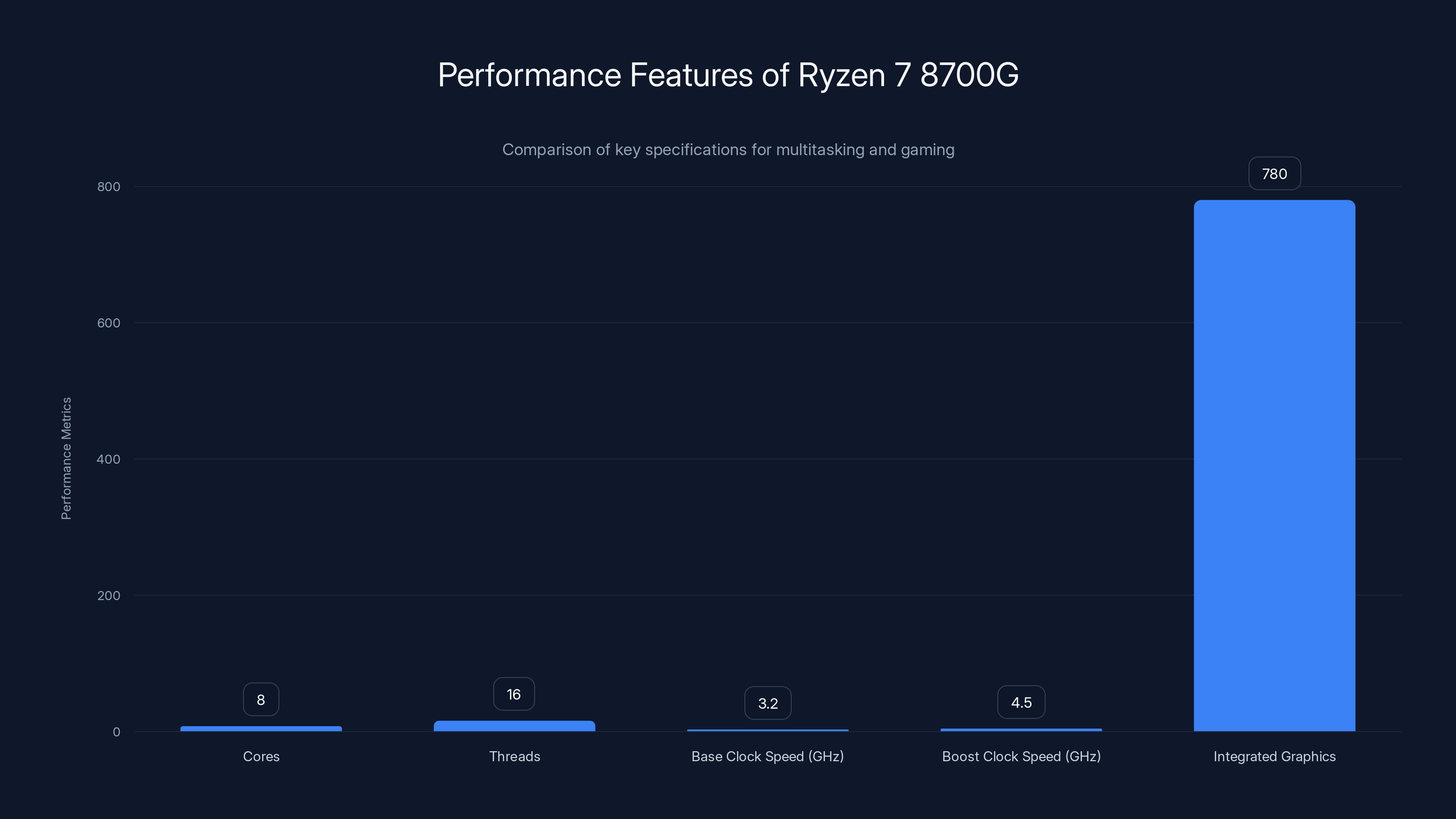1456x819 pixels.
Task: Click the Integrated Graphics bar
Action: (1274, 465)
